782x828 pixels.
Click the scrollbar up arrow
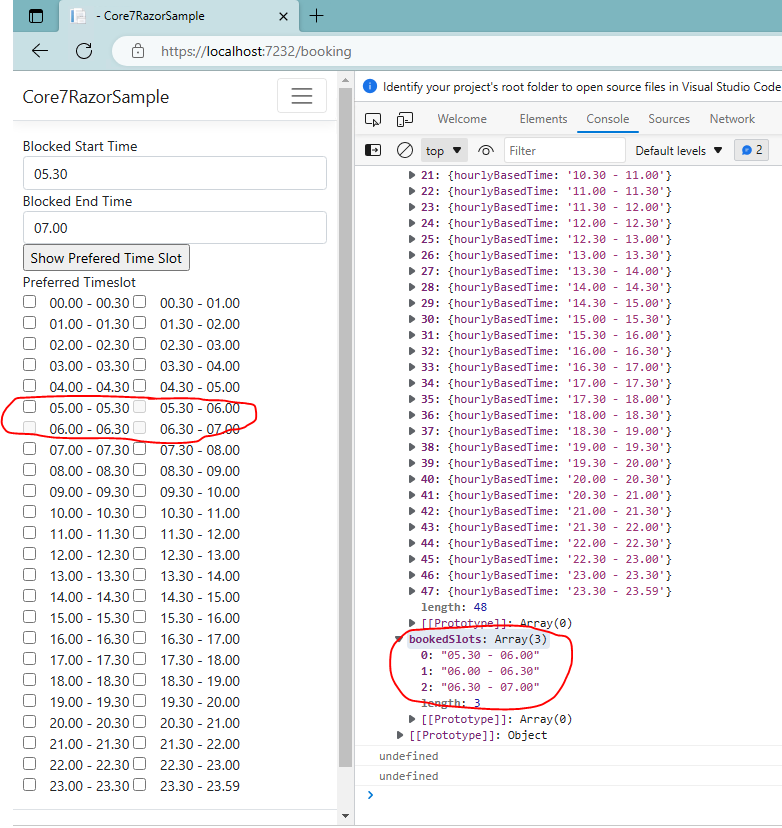click(x=345, y=80)
